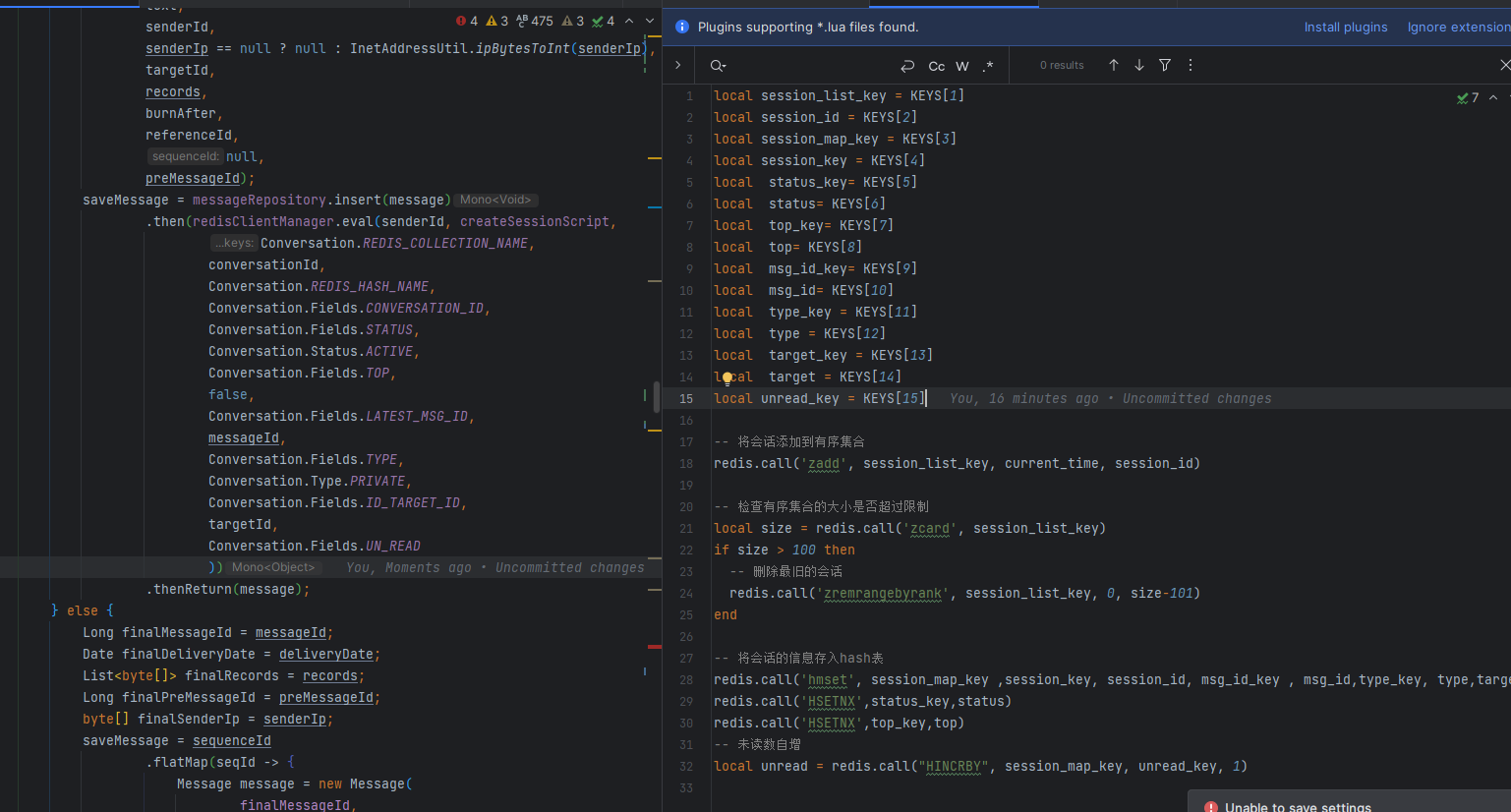Go to next occurrence with down arrow
Image resolution: width=1511 pixels, height=812 pixels.
(x=1139, y=65)
